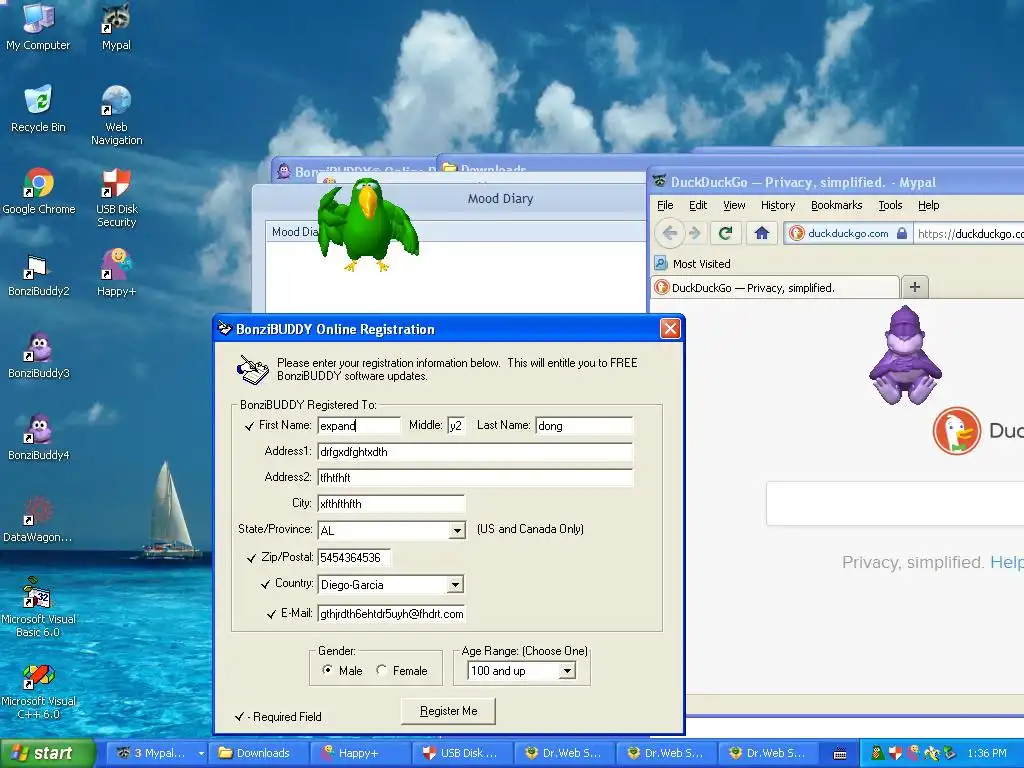
Task: Click the DuckDuckGo duck logo
Action: [957, 431]
